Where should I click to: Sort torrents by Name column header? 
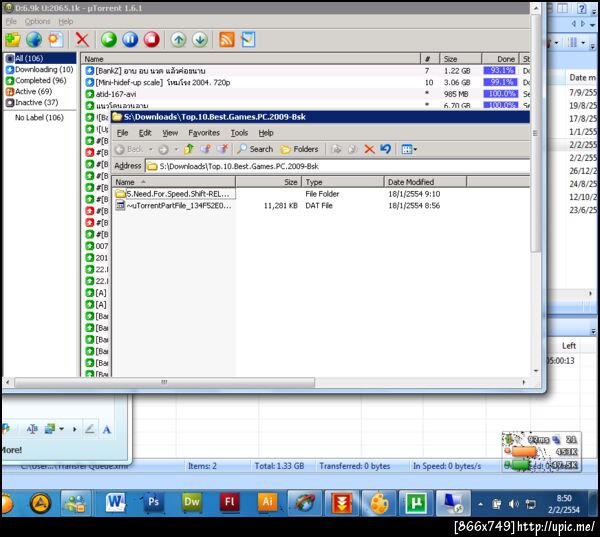[251, 59]
